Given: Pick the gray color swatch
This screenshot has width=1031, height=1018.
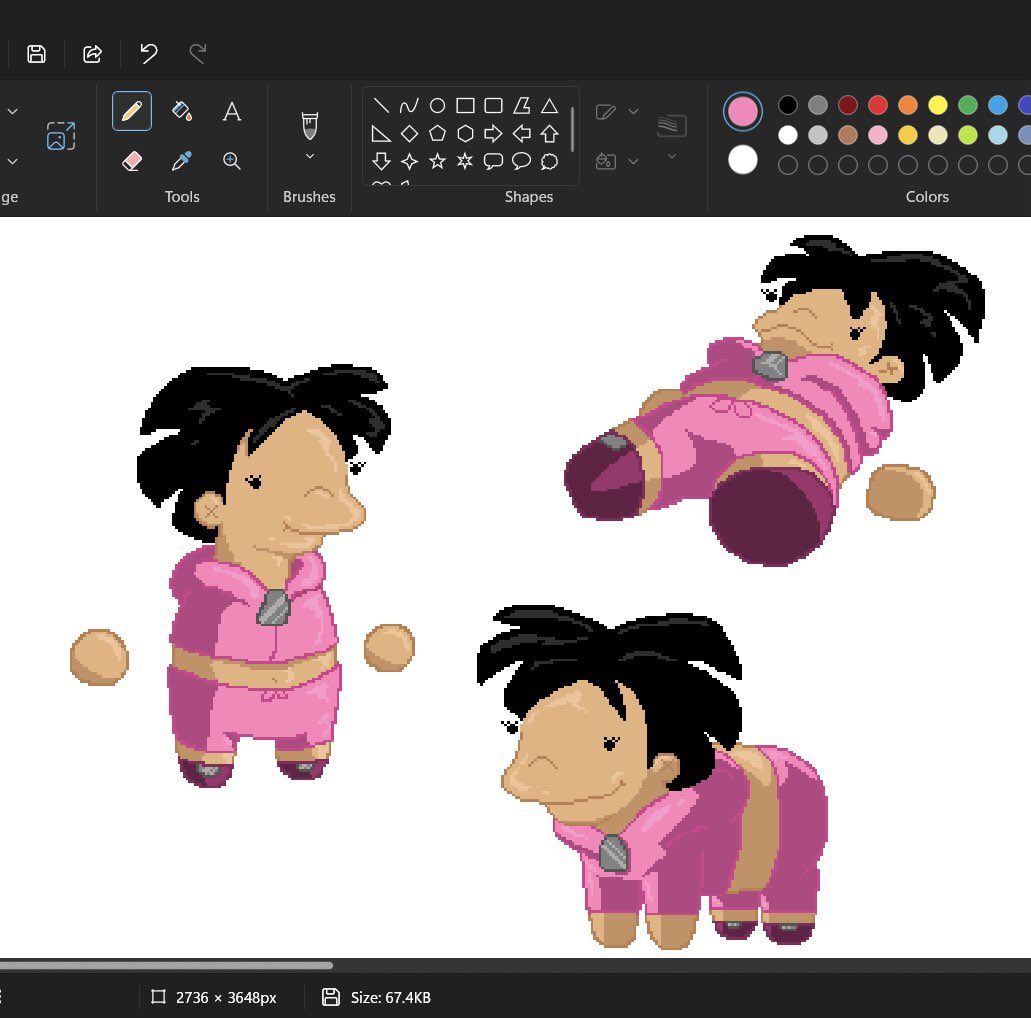Looking at the screenshot, I should click(x=818, y=105).
